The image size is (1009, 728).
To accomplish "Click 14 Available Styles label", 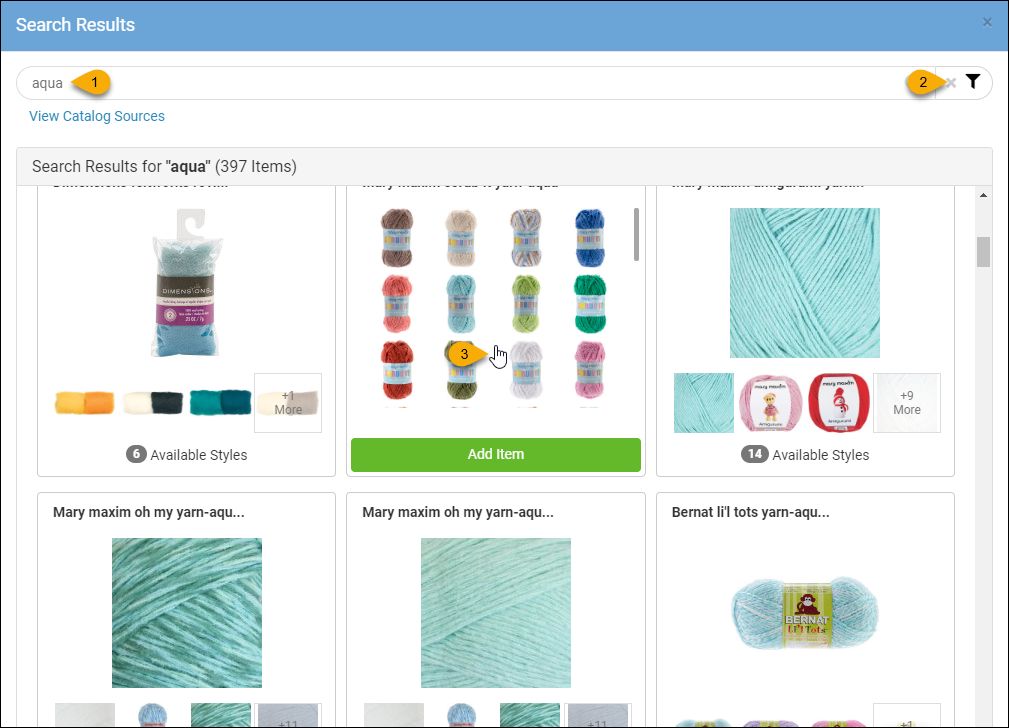I will point(804,454).
